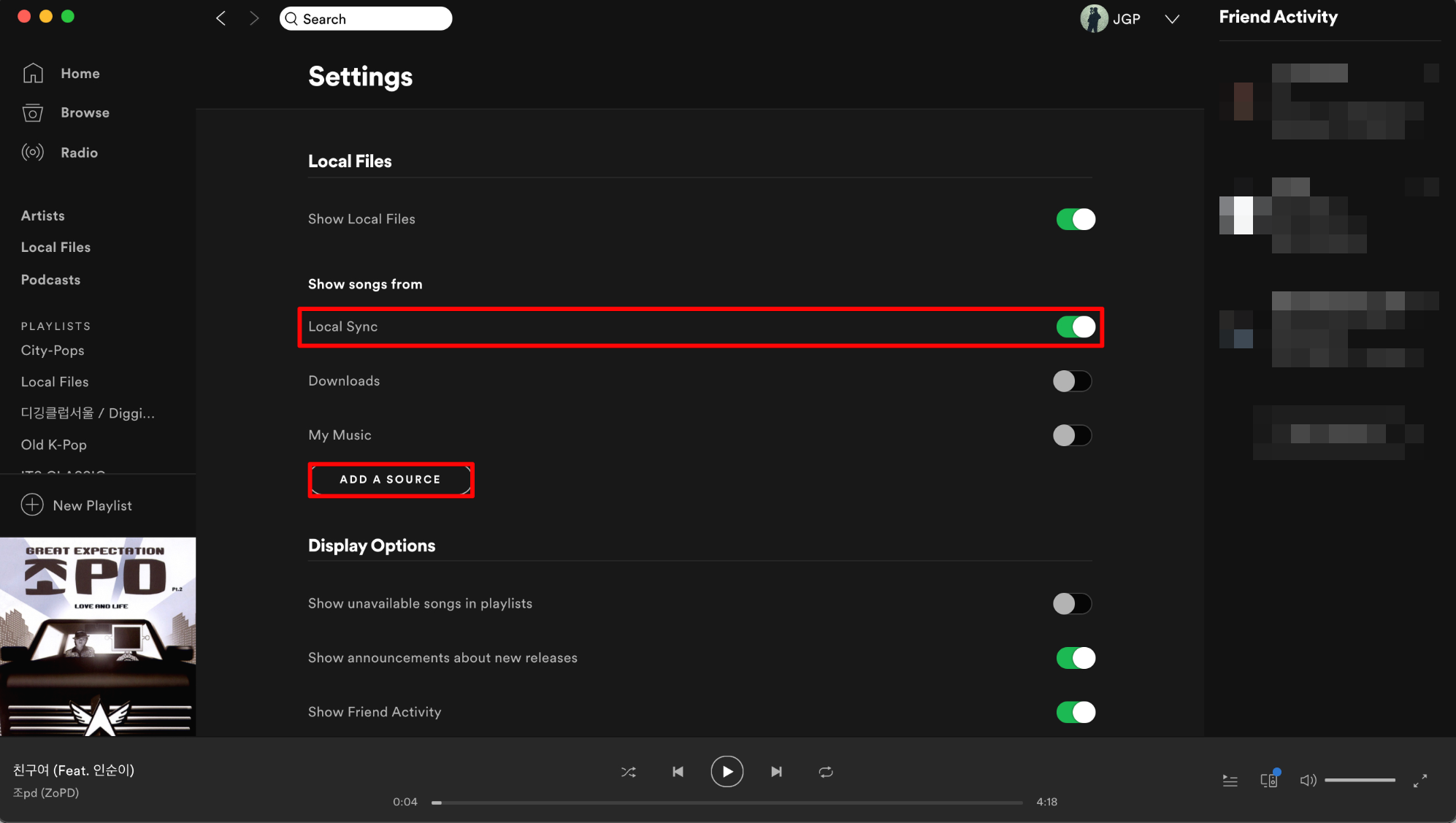
Task: Mute using the volume speaker icon
Action: tap(1308, 781)
